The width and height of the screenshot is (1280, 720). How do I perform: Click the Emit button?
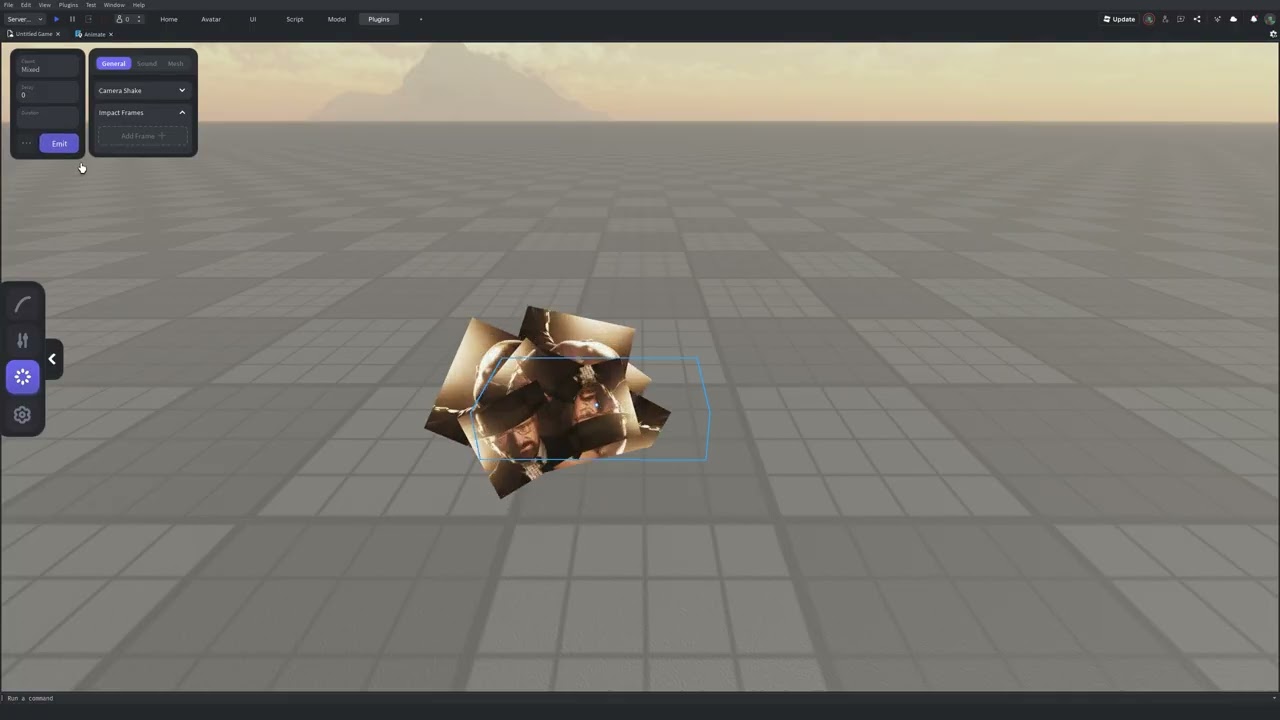tap(59, 144)
